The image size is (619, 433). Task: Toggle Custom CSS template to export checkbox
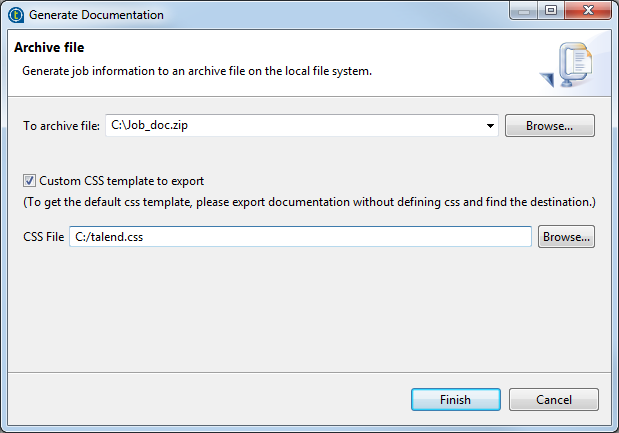point(29,181)
